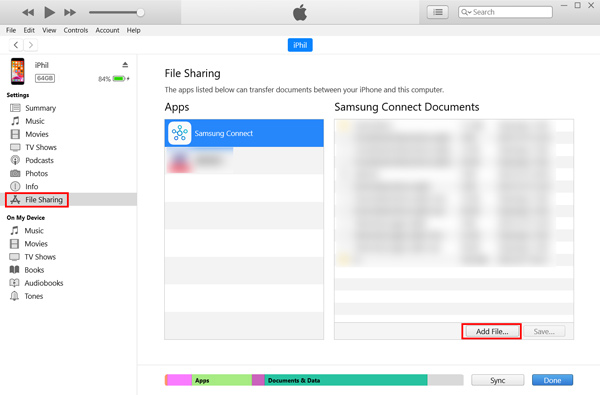Open the Controls menu
Image resolution: width=600 pixels, height=395 pixels.
[x=76, y=30]
